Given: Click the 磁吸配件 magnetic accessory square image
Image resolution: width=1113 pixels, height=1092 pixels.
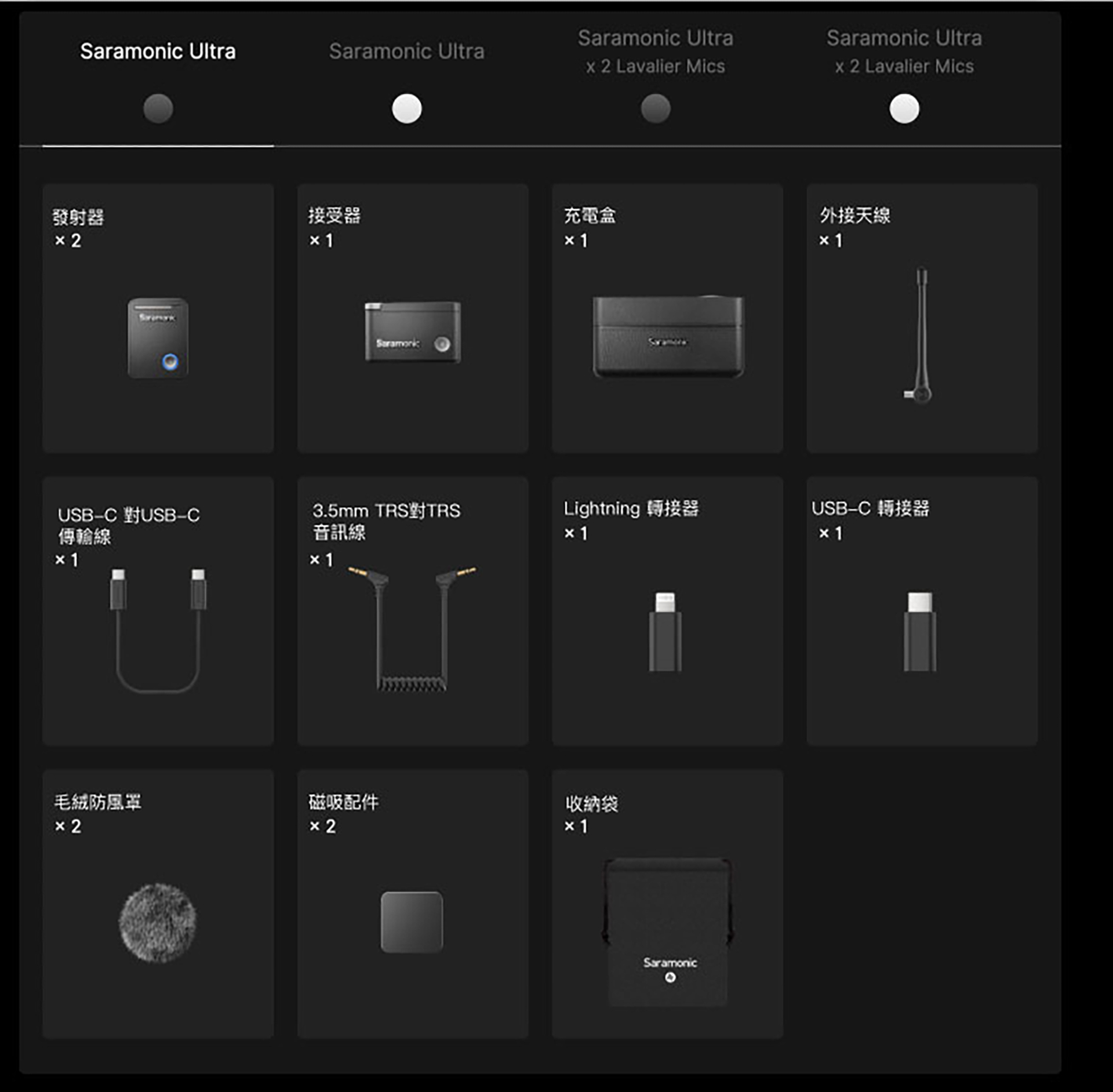Looking at the screenshot, I should (x=412, y=922).
